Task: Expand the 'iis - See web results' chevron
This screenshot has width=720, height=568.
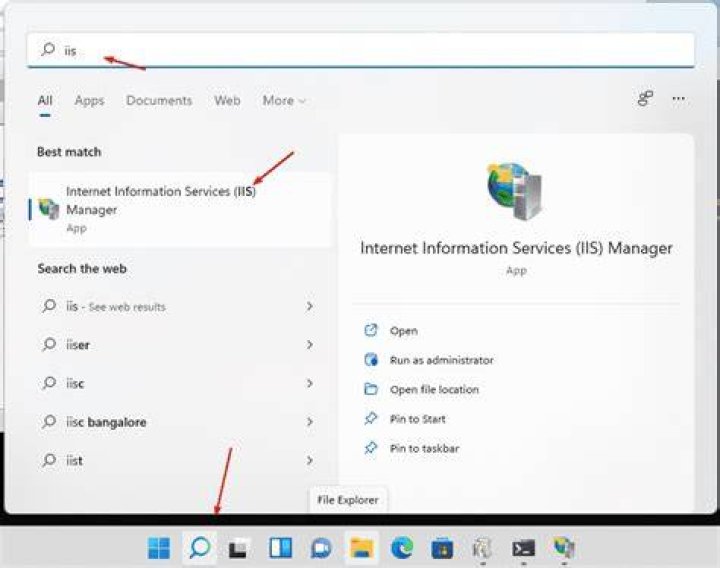Action: (310, 306)
